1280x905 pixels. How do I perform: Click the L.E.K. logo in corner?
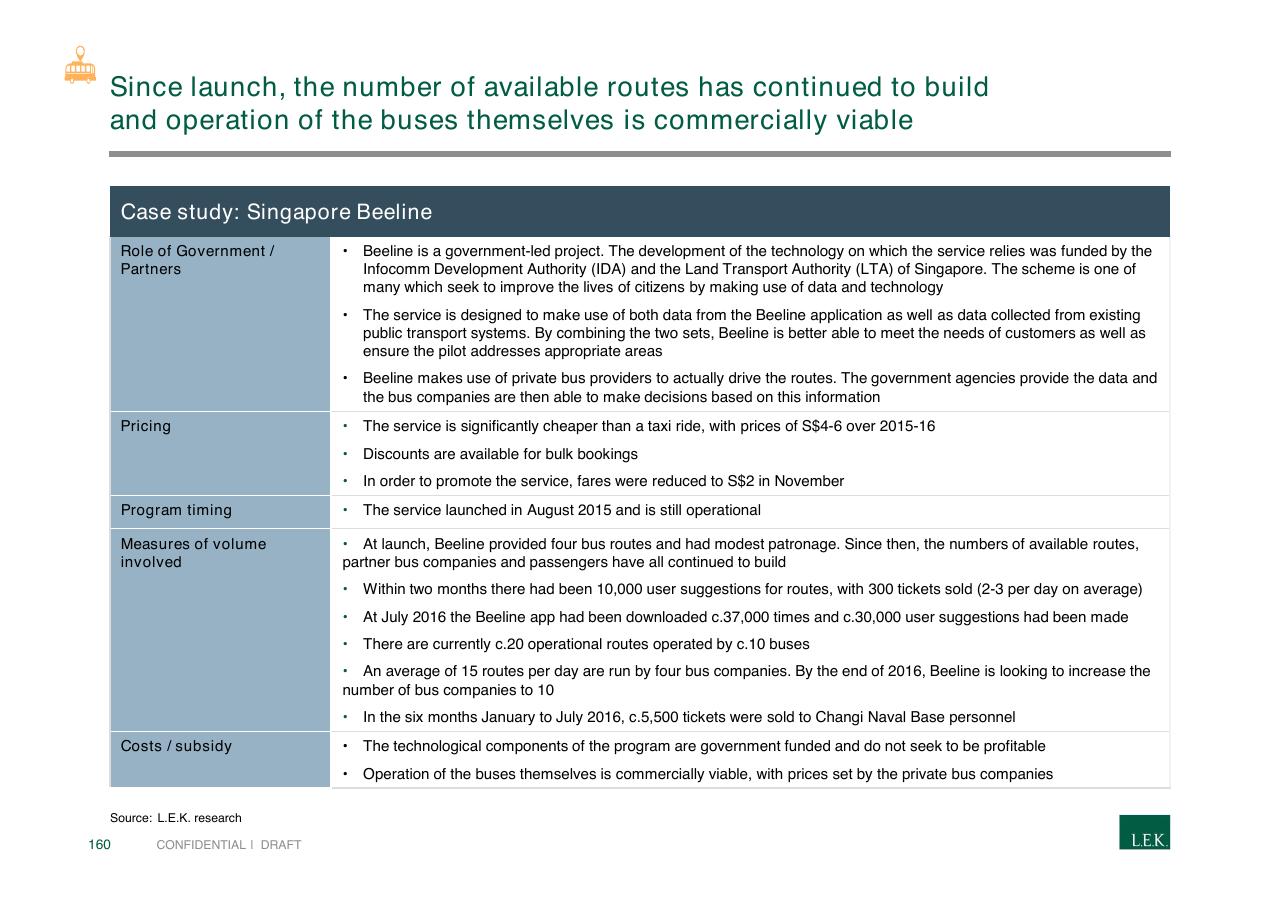click(x=1144, y=832)
